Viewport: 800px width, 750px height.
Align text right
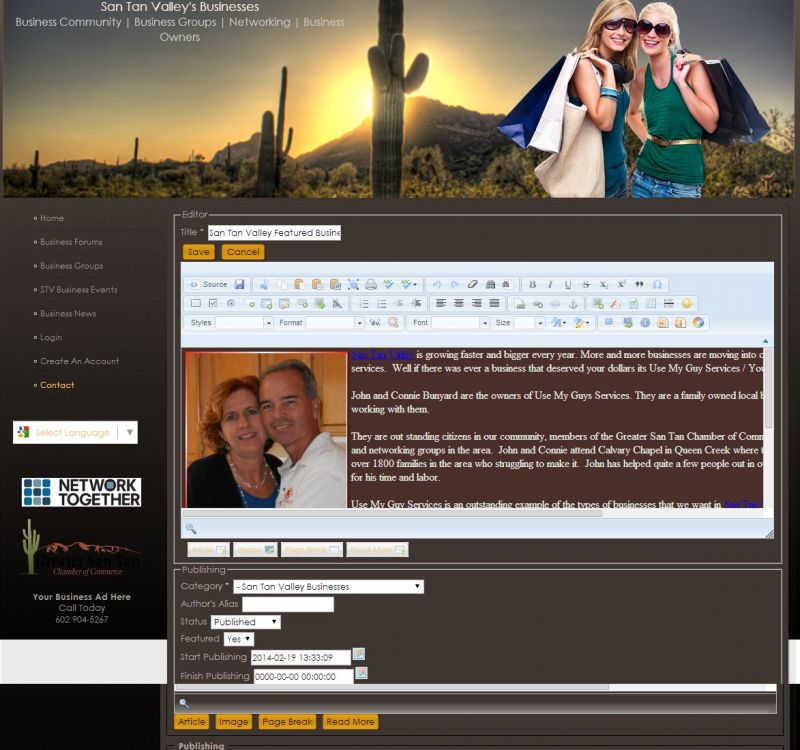click(x=477, y=304)
